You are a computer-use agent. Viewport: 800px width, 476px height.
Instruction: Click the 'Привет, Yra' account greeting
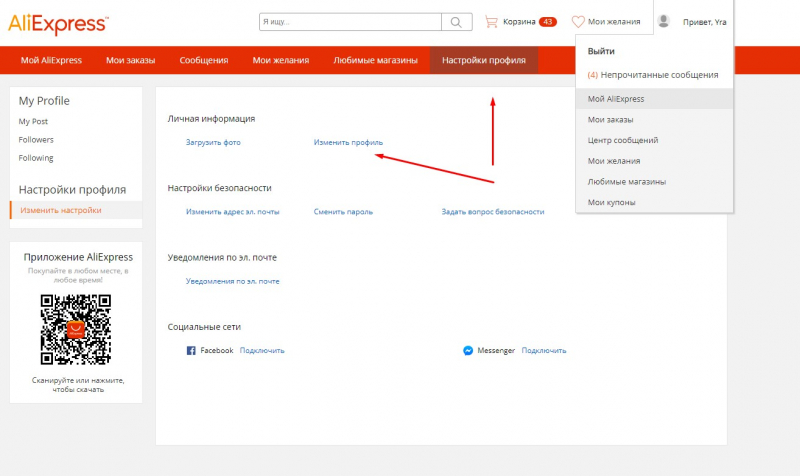(x=705, y=22)
